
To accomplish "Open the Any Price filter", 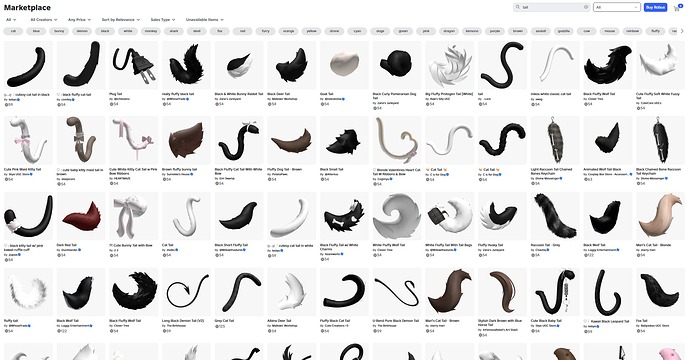I will 79,19.
